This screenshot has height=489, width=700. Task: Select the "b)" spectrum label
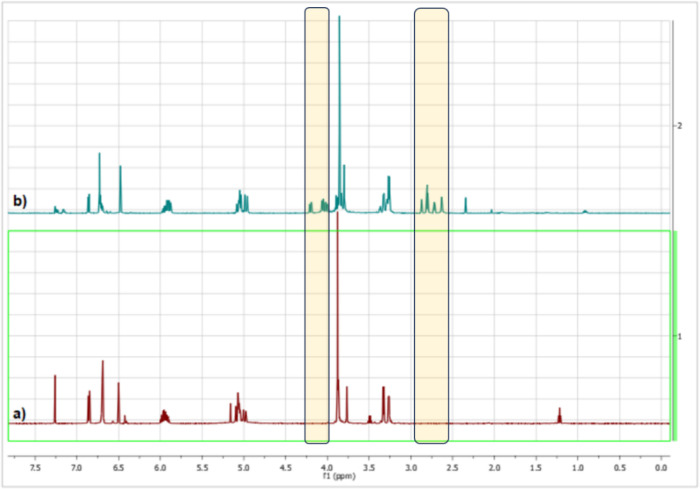tap(20, 201)
